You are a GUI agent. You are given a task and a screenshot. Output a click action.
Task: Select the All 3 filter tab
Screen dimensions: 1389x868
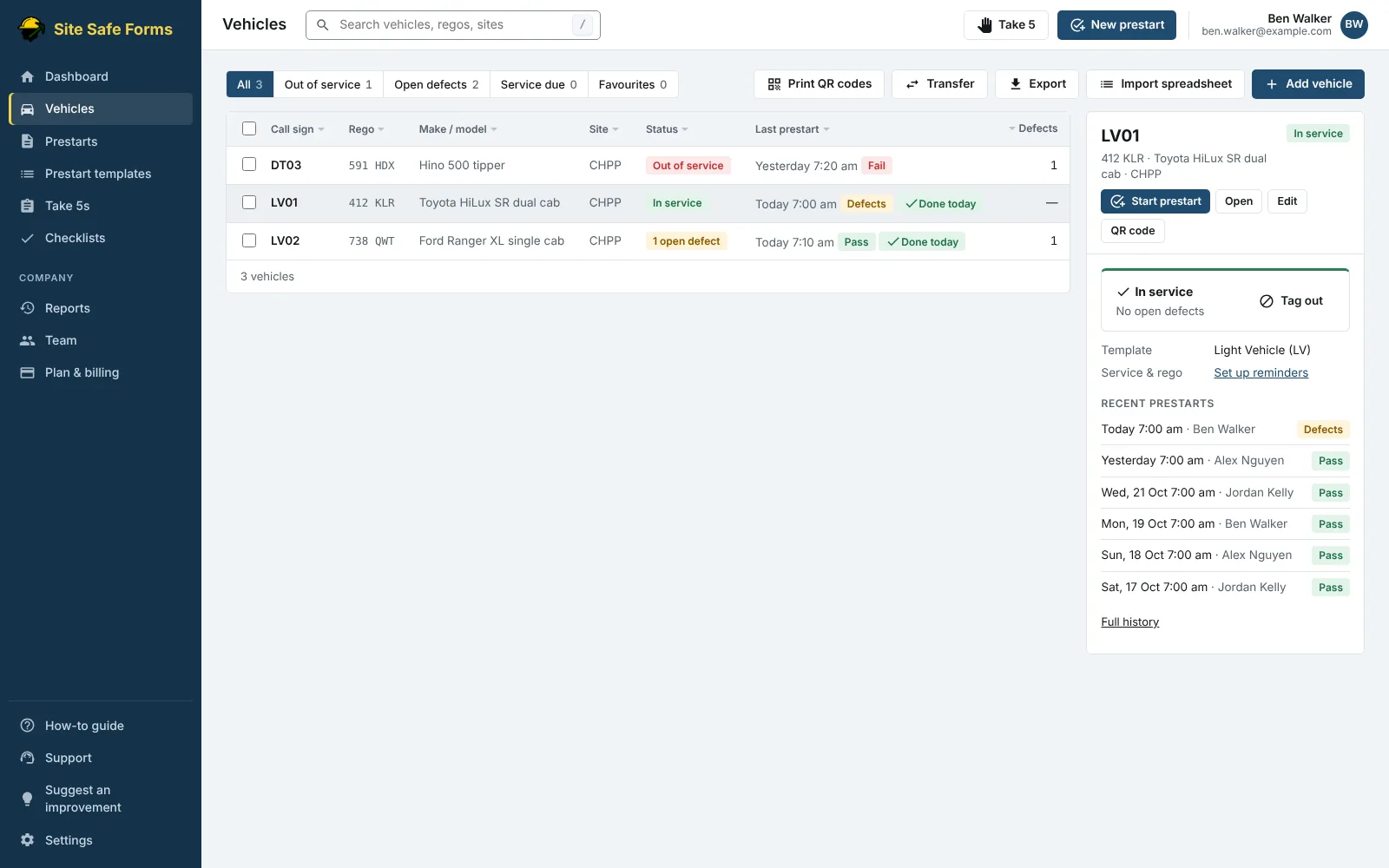(x=250, y=84)
